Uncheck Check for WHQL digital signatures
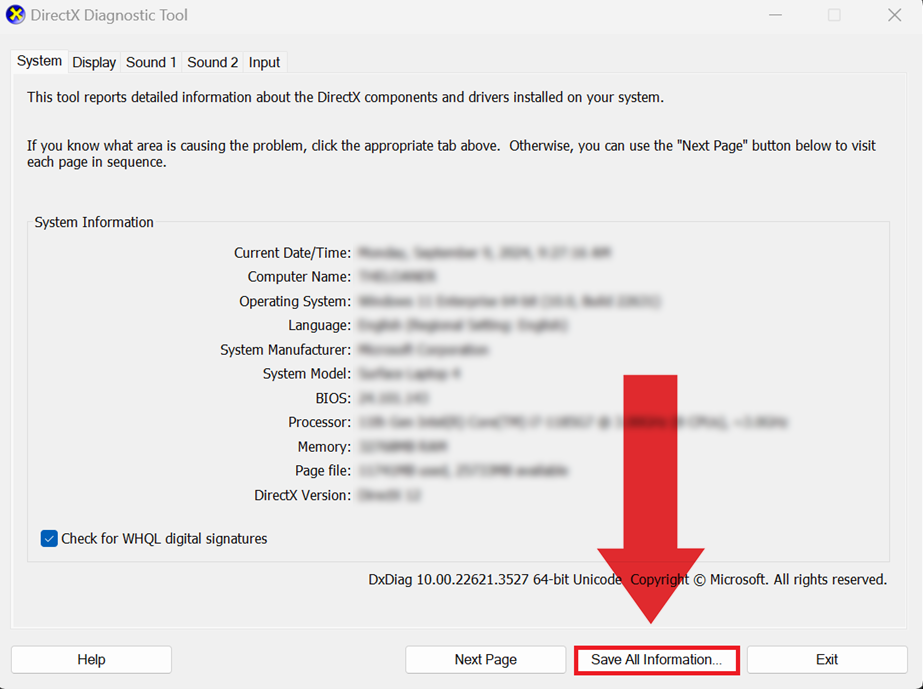The image size is (923, 689). click(x=49, y=539)
